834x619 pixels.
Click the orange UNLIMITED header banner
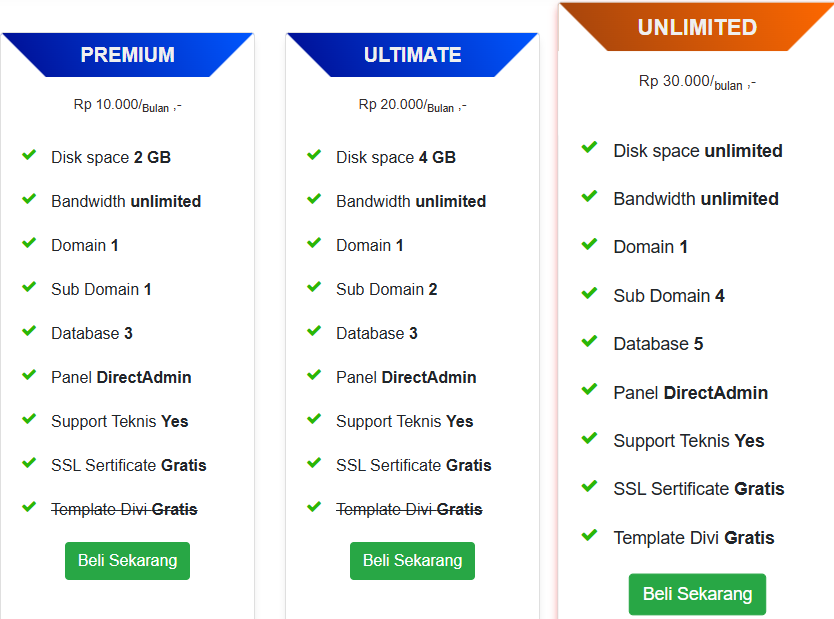[x=697, y=27]
